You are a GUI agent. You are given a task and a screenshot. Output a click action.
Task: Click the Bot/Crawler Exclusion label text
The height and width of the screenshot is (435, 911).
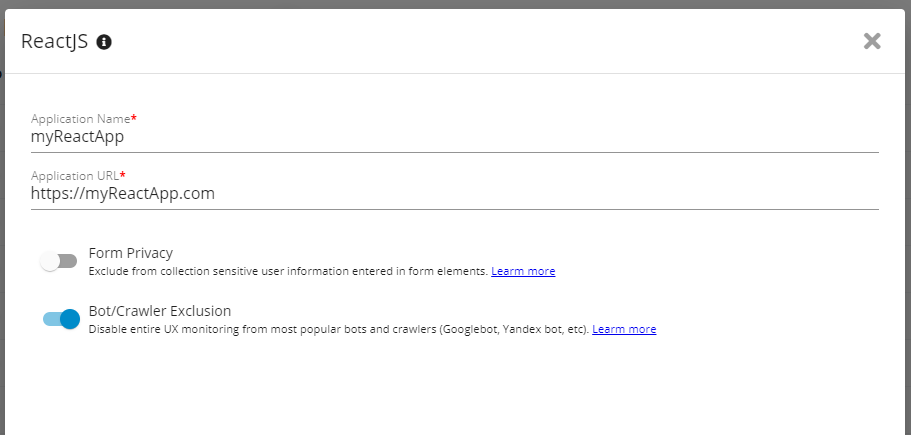[x=160, y=311]
